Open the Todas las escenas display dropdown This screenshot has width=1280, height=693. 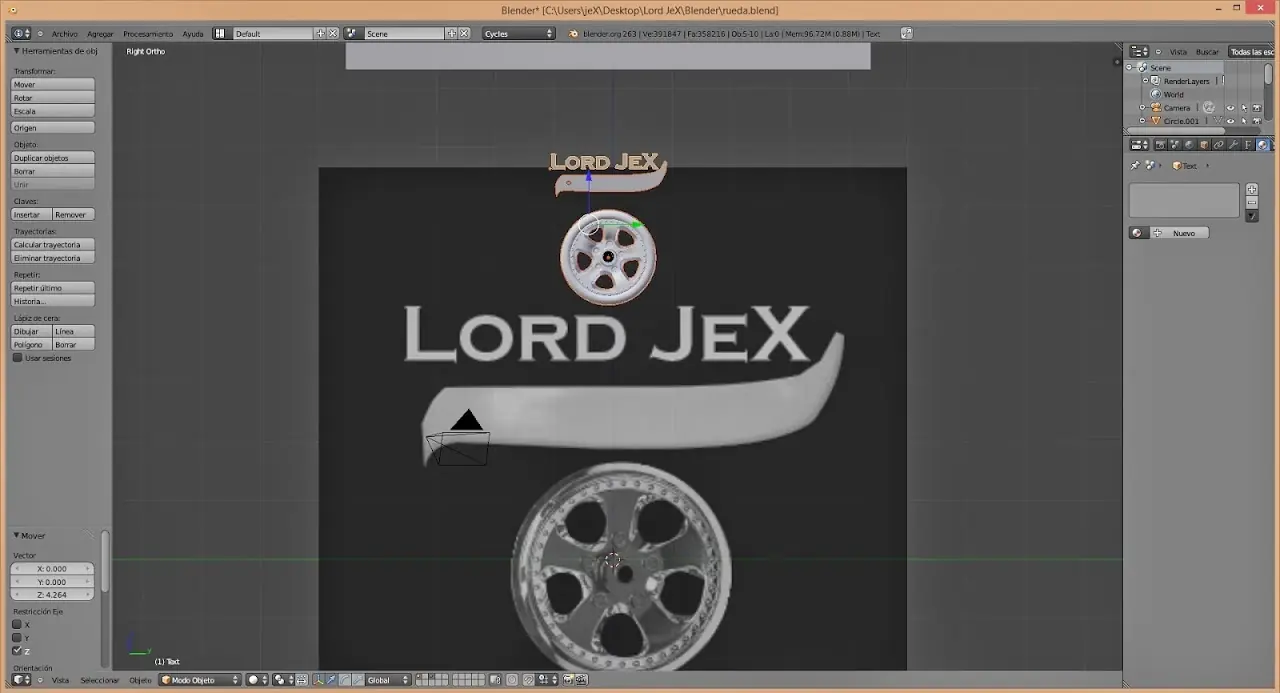1250,52
